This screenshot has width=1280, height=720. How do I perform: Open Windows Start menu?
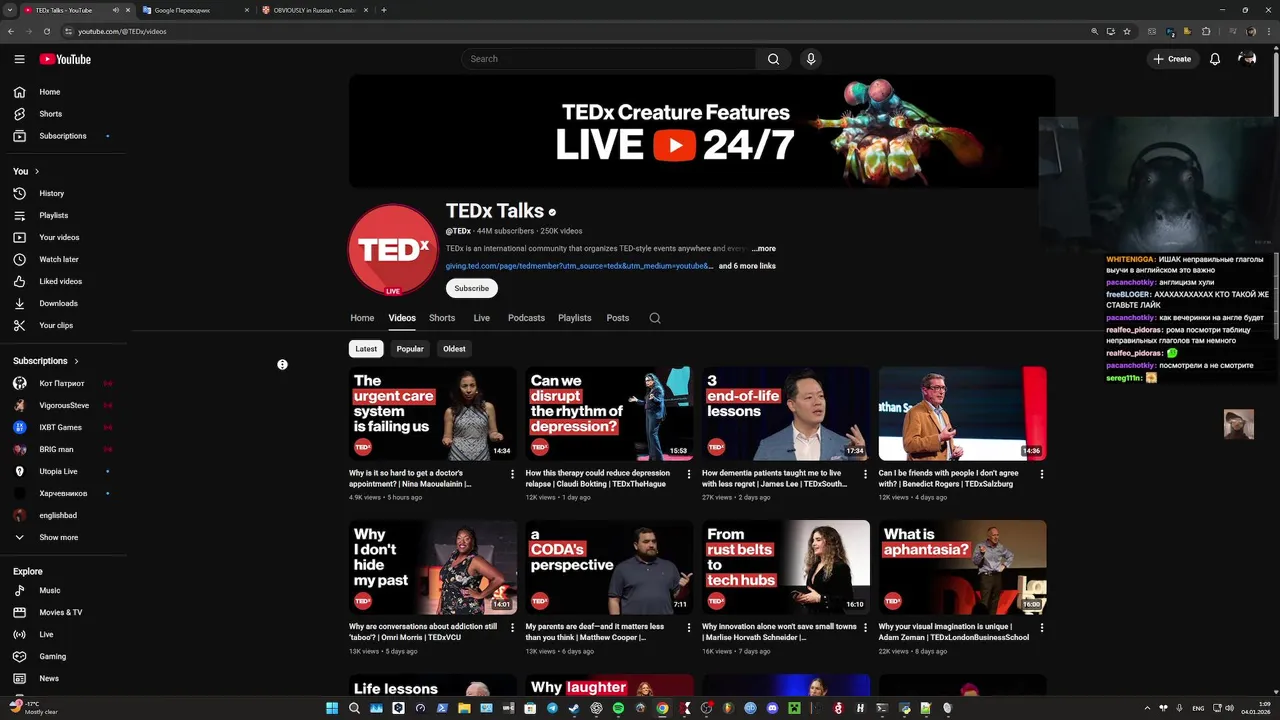pyautogui.click(x=332, y=708)
